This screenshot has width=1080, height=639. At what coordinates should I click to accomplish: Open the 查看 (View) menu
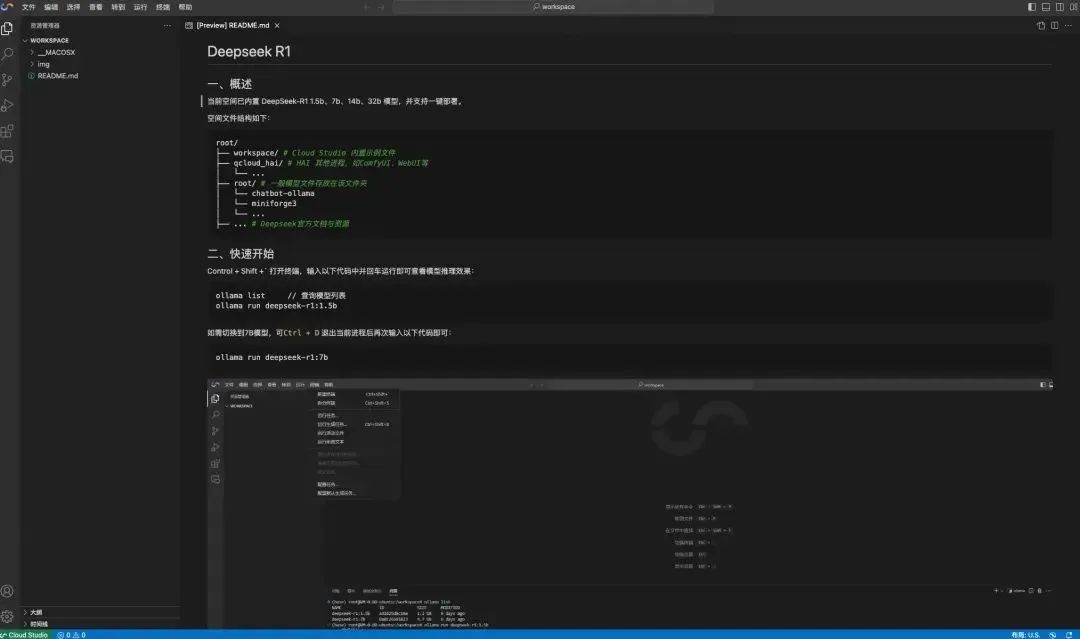tap(96, 7)
